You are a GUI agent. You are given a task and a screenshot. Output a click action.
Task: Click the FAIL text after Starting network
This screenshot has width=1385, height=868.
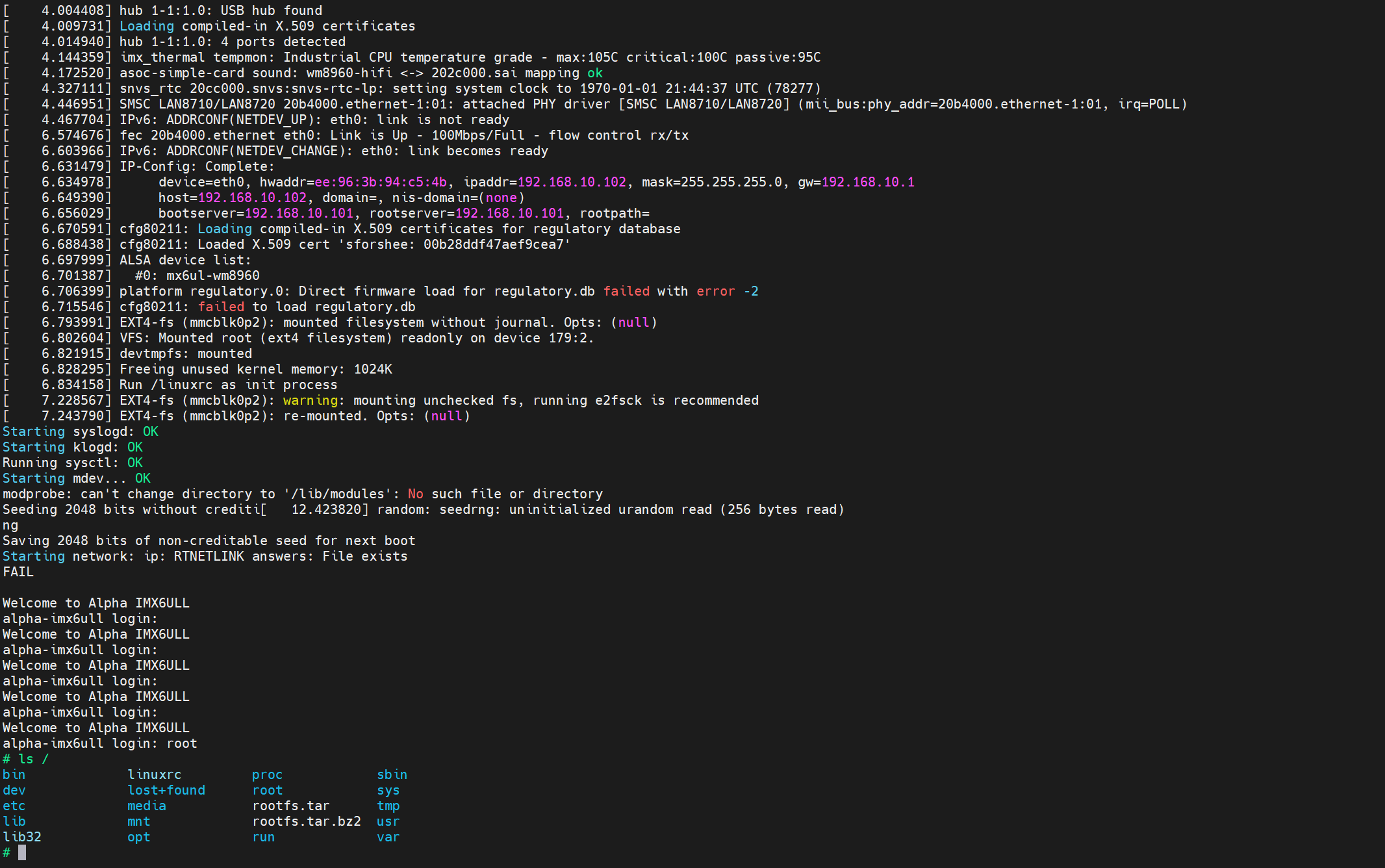click(x=18, y=572)
